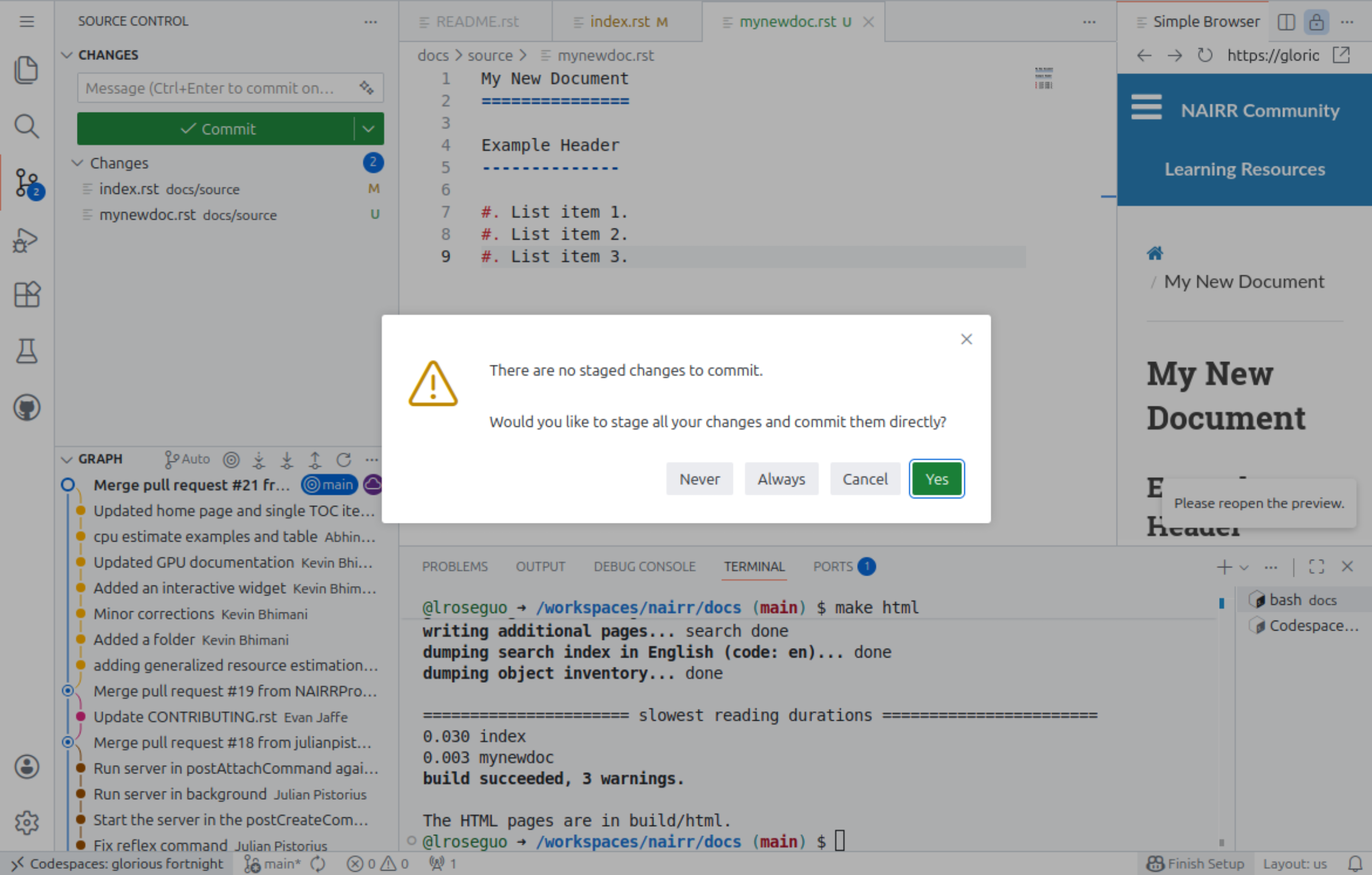
Task: Switch to OUTPUT panel tab
Action: (x=540, y=566)
